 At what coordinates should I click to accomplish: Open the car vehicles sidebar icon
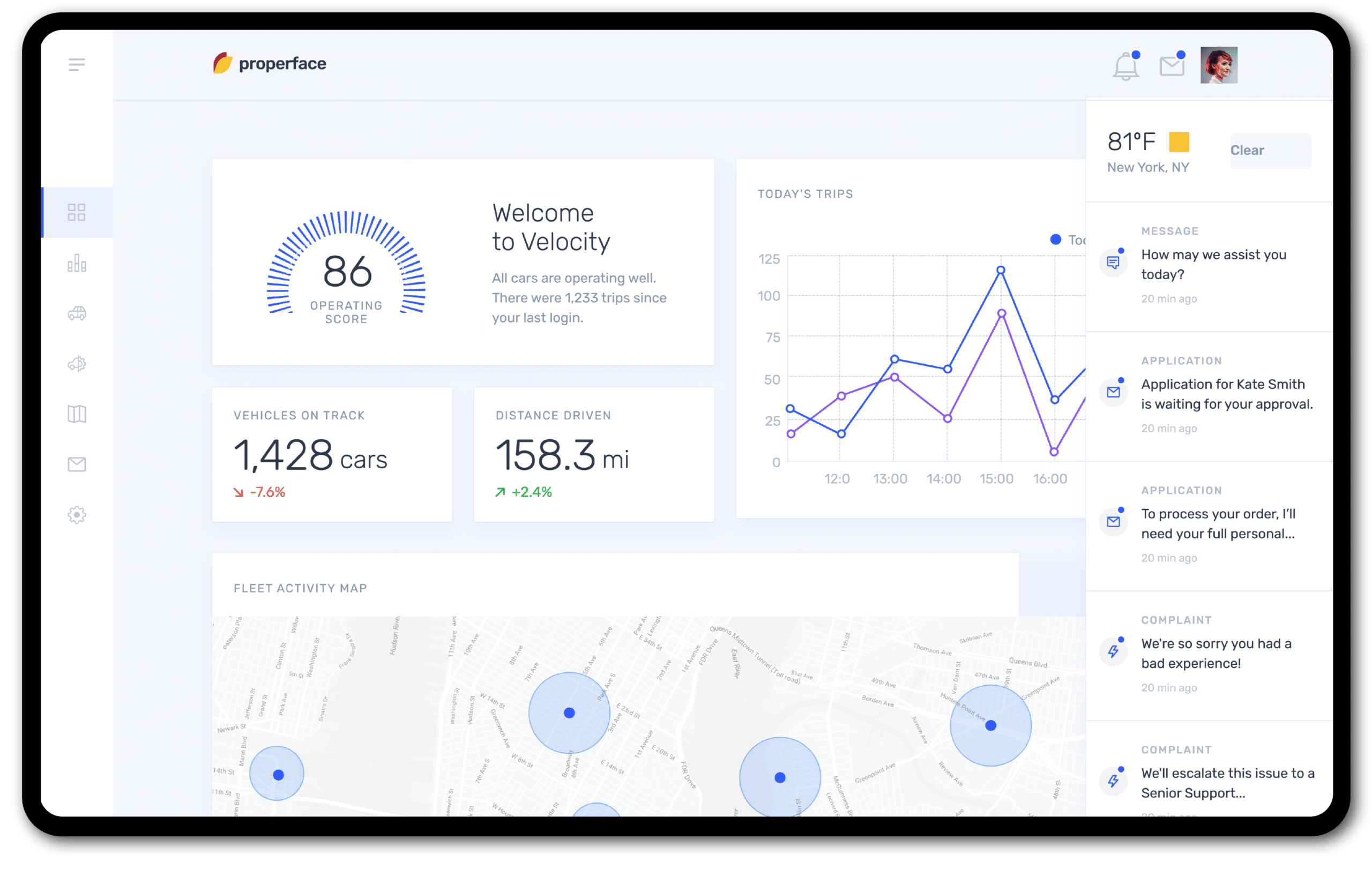point(76,313)
